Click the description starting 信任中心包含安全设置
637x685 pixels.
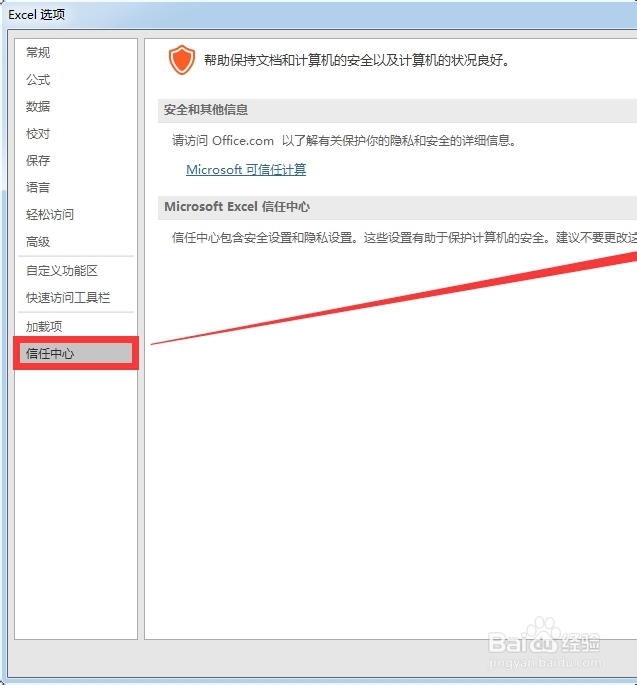point(404,238)
